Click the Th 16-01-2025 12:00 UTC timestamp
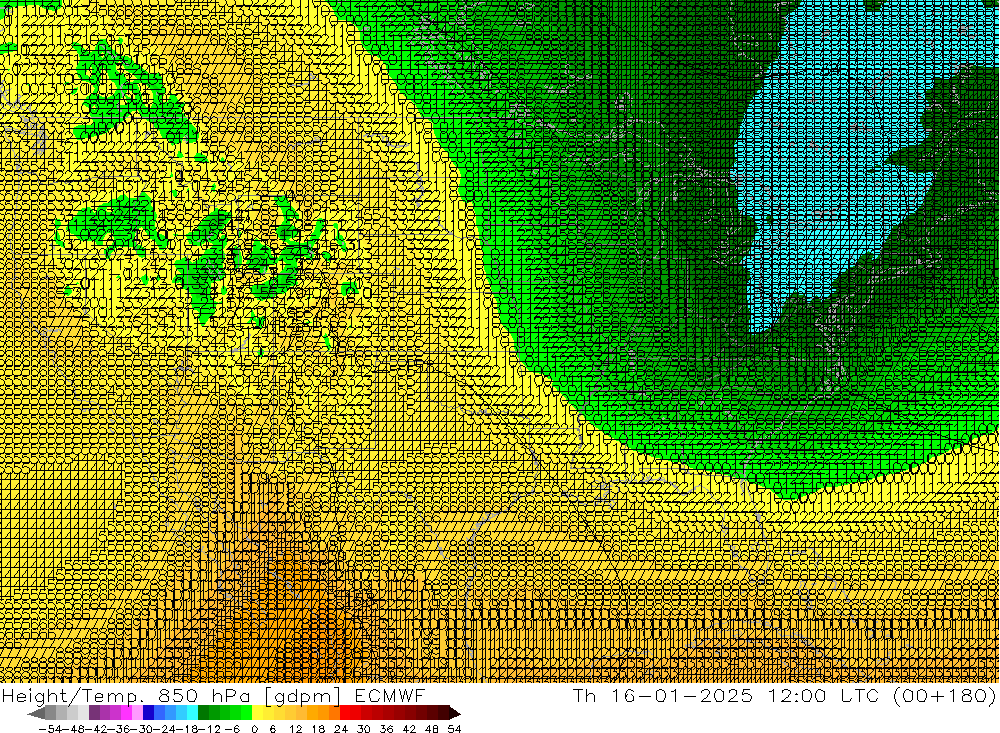Image resolution: width=1000 pixels, height=733 pixels. (x=726, y=695)
